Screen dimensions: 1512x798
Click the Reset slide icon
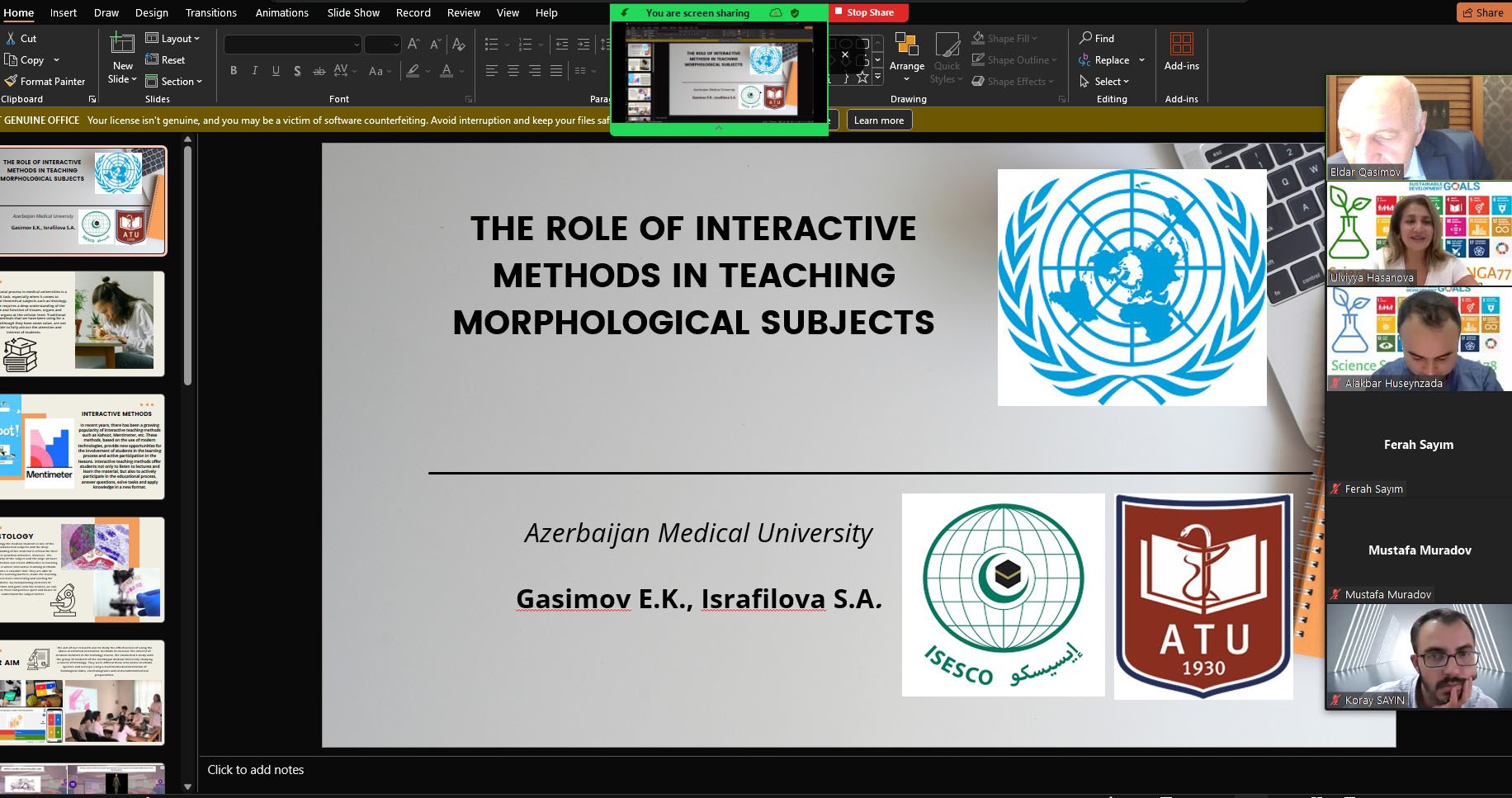pyautogui.click(x=152, y=59)
